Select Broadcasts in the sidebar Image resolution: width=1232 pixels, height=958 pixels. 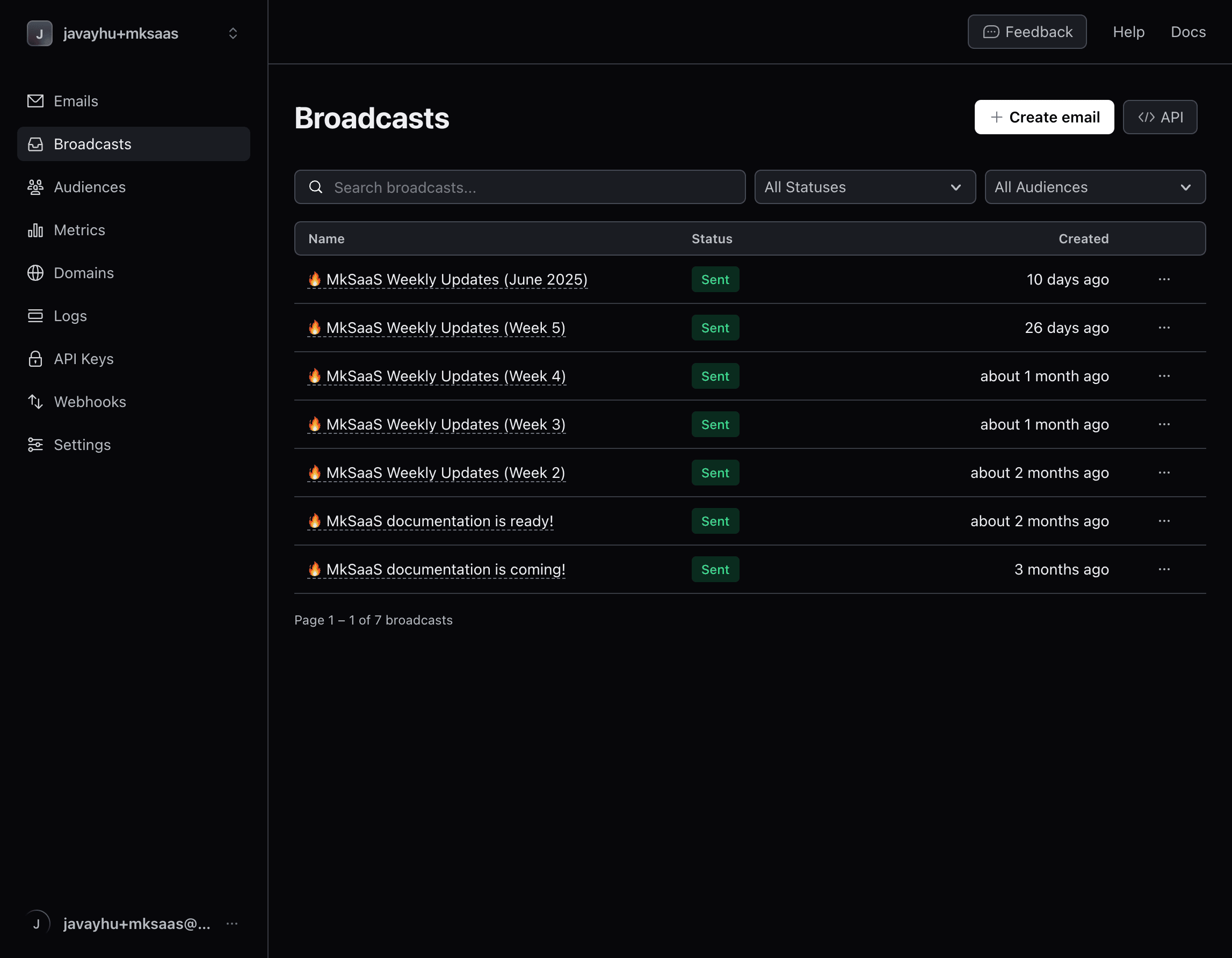134,144
